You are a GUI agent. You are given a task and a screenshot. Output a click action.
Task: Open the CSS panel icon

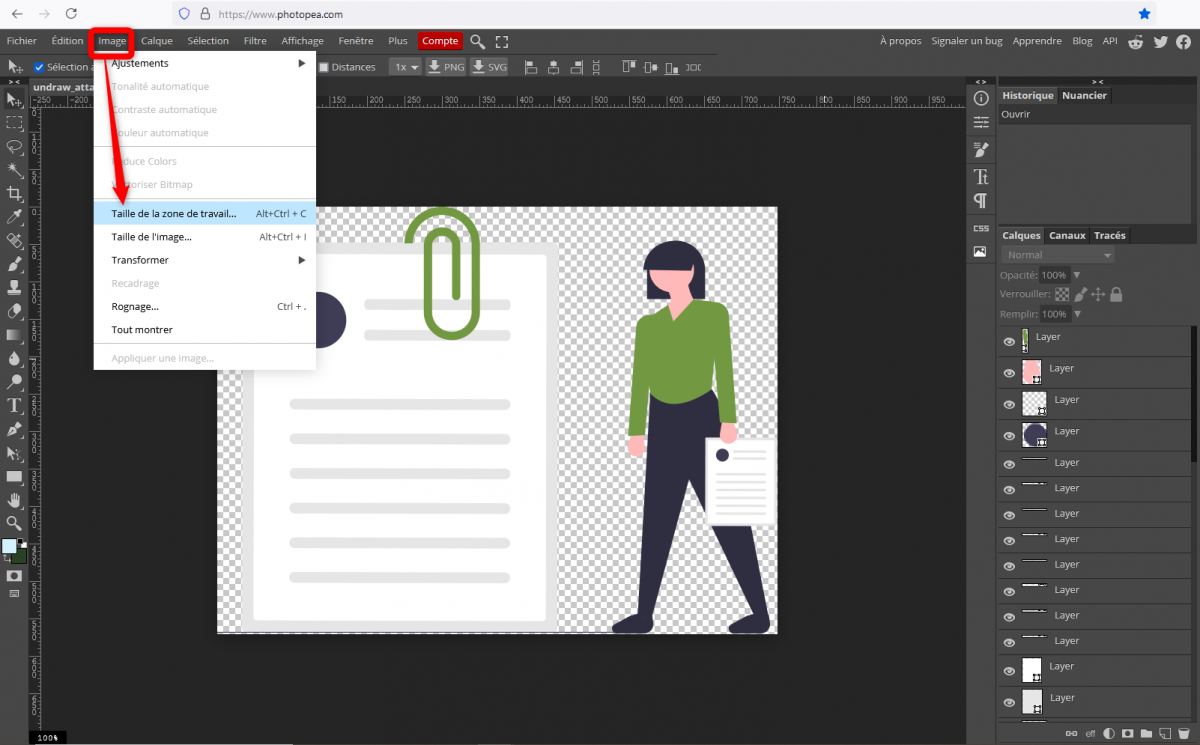tap(981, 228)
